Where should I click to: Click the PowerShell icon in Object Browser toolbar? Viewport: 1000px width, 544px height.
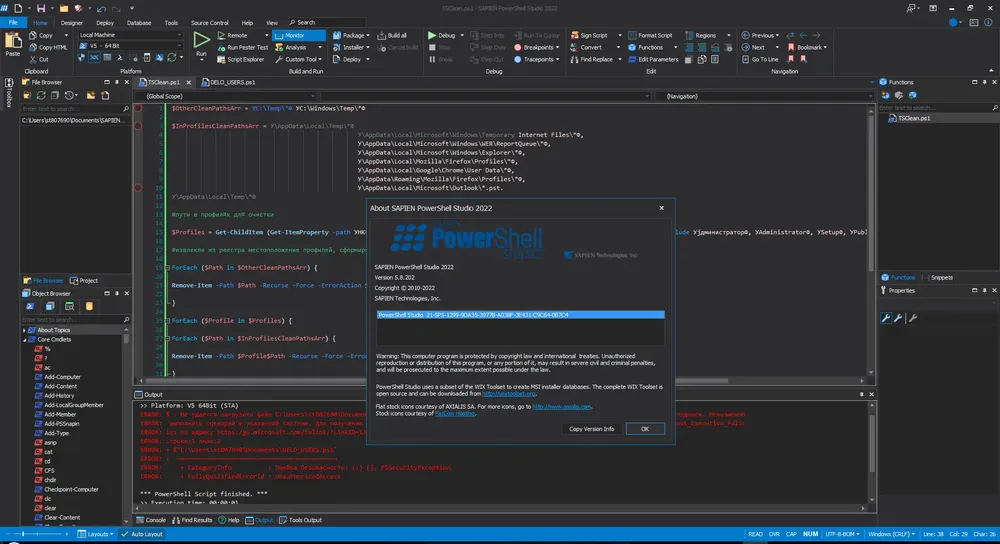pos(30,306)
